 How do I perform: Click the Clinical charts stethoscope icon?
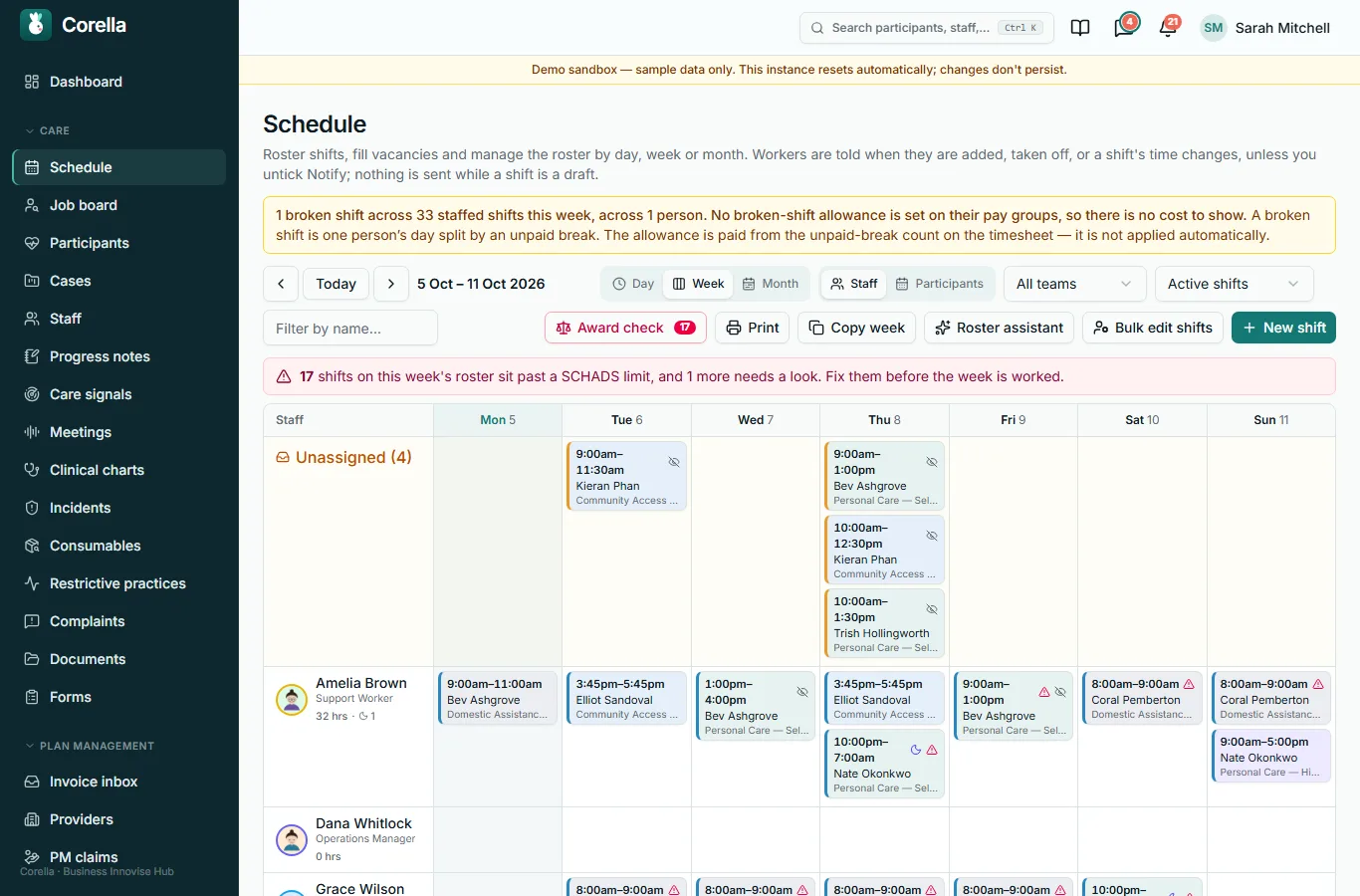tap(32, 470)
